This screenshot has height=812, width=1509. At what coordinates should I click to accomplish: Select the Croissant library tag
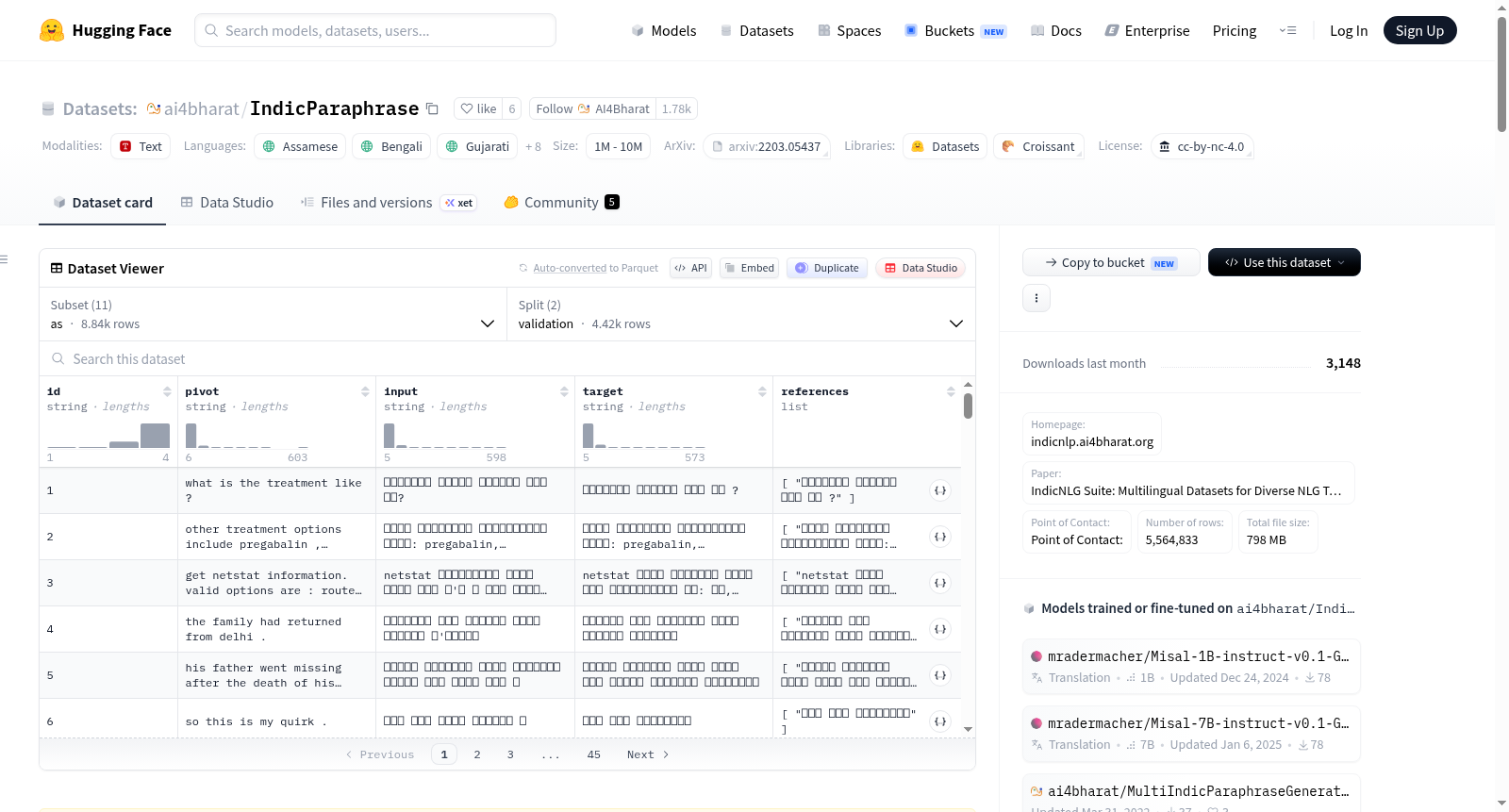[1038, 146]
